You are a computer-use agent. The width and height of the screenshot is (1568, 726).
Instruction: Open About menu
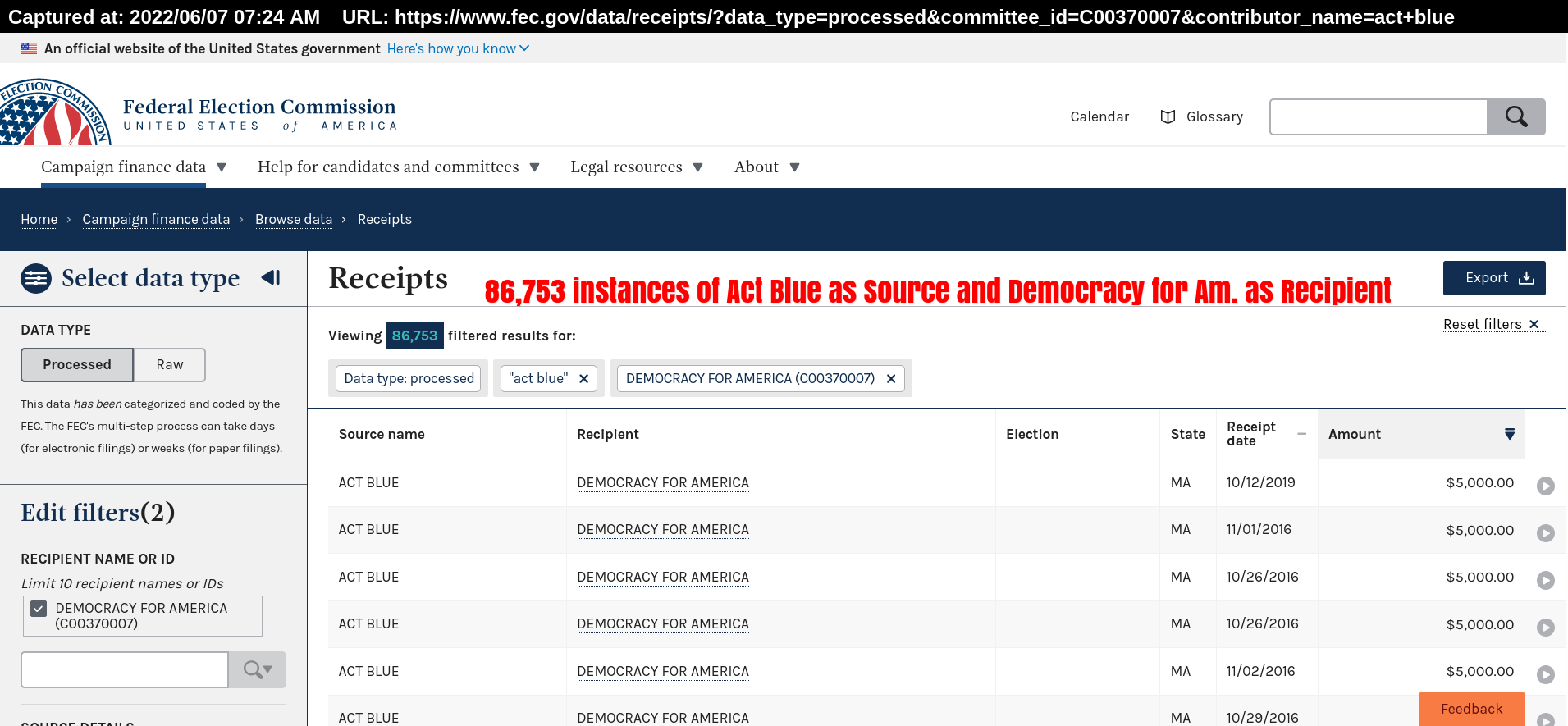pyautogui.click(x=767, y=167)
